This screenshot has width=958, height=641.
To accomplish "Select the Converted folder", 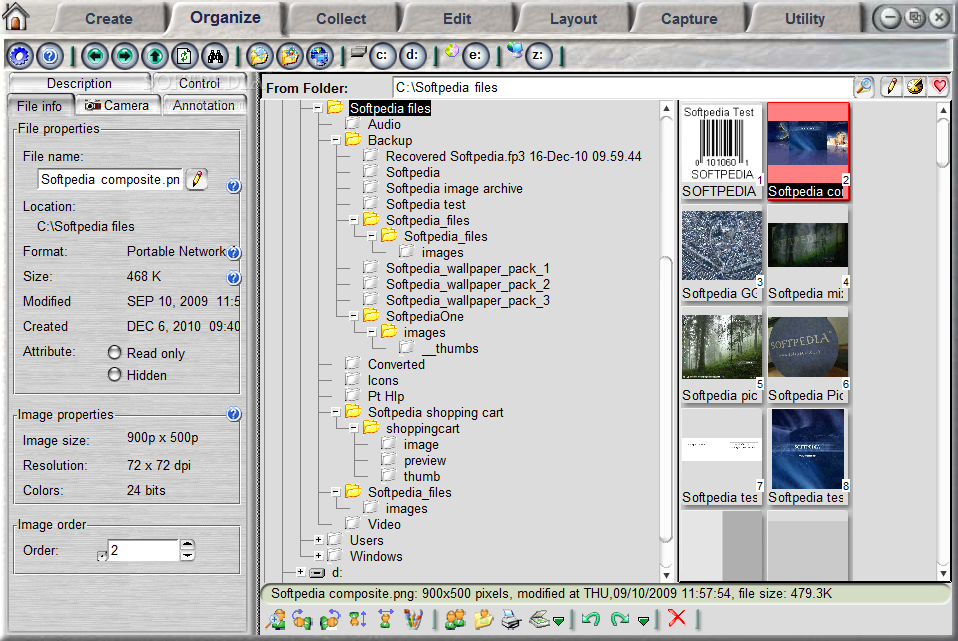I will click(396, 364).
